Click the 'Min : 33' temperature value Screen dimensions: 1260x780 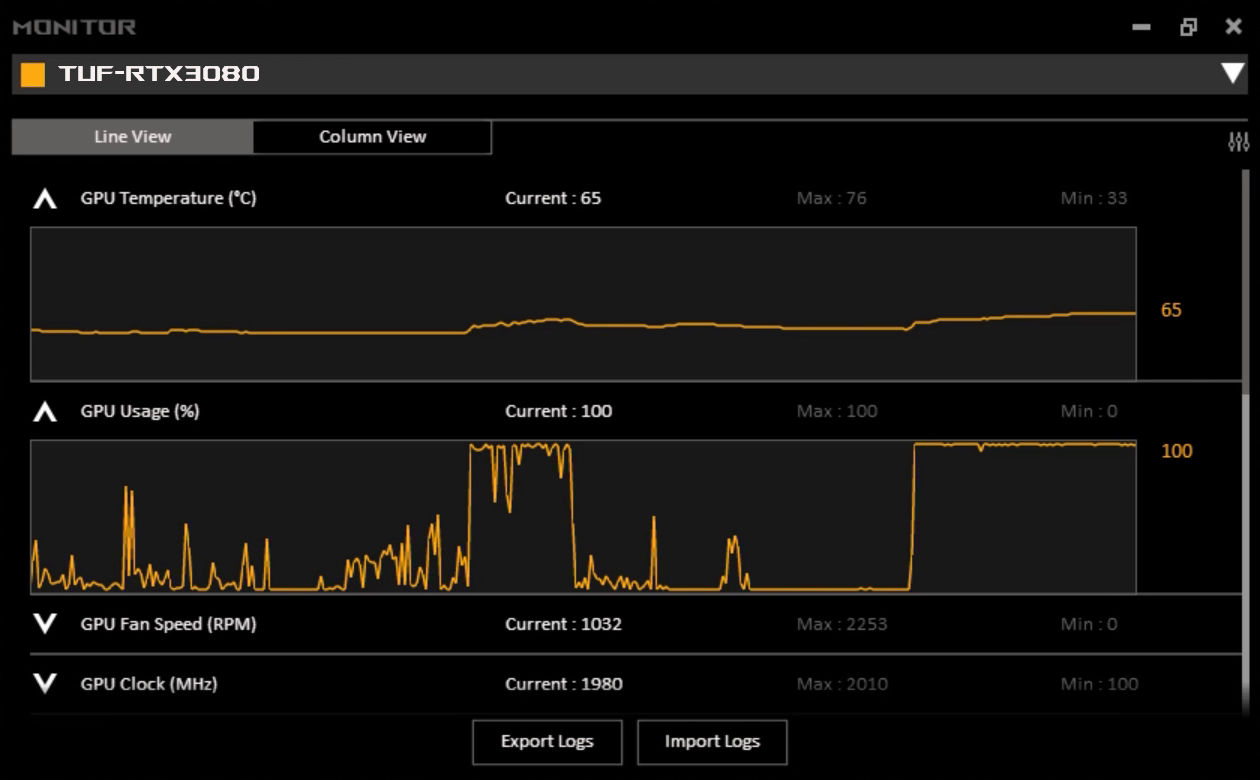click(x=1094, y=198)
